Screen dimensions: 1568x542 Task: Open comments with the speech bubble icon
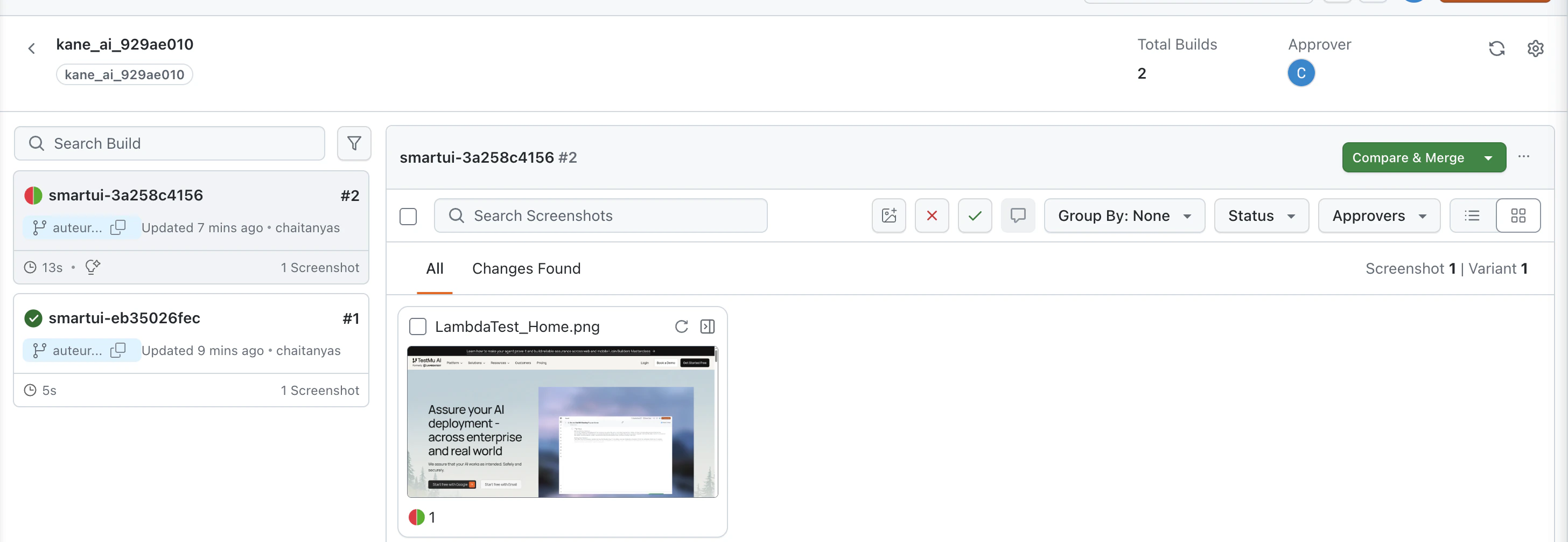(x=1018, y=216)
